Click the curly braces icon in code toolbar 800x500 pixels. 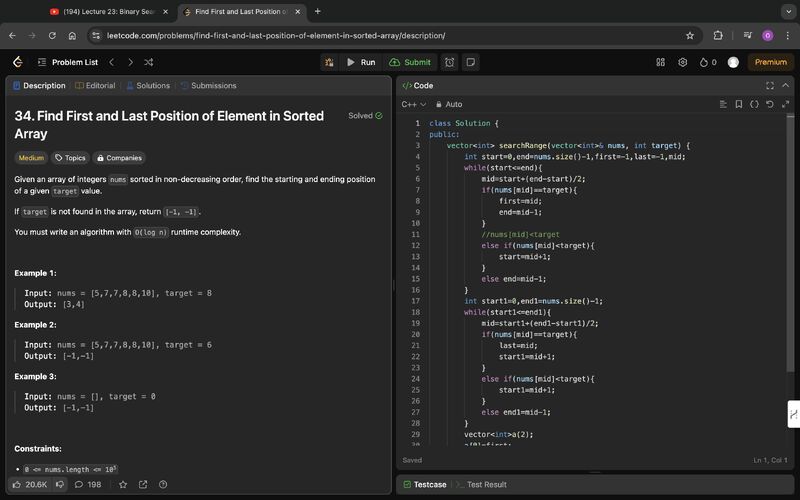(x=754, y=104)
